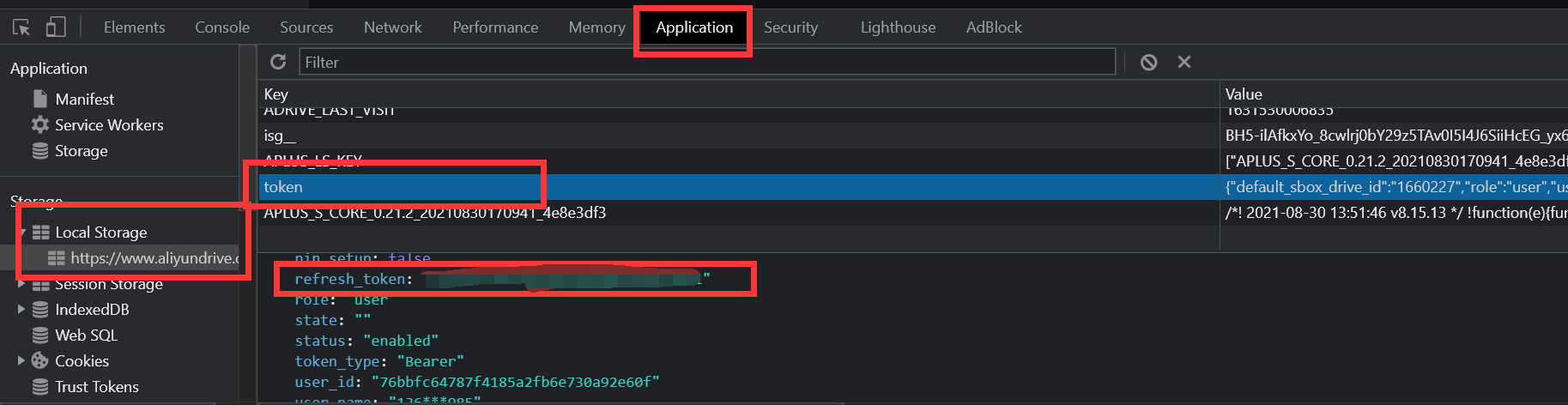
Task: Switch to the Console tab
Action: pyautogui.click(x=222, y=27)
